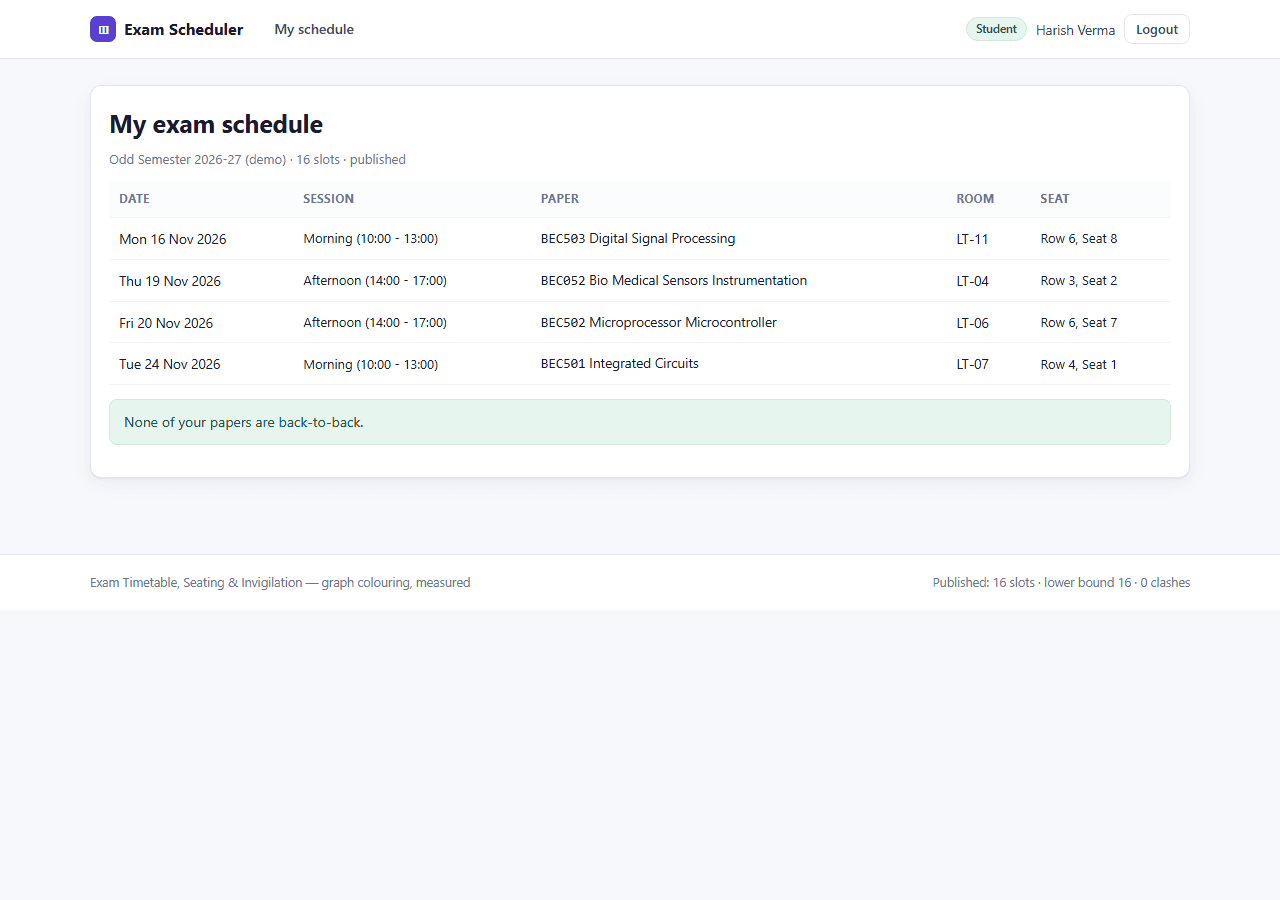Click the PAPER column header
The width and height of the screenshot is (1280, 900).
click(560, 199)
